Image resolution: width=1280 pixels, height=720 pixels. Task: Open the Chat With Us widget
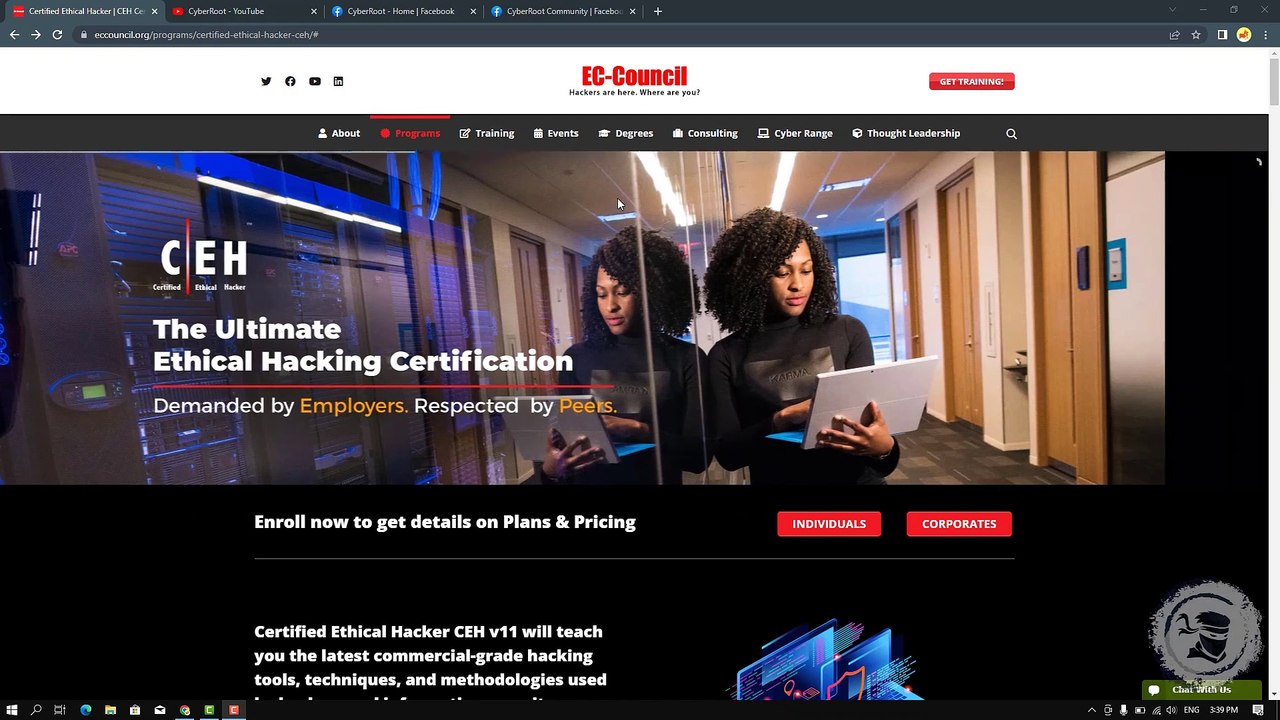coord(1202,690)
